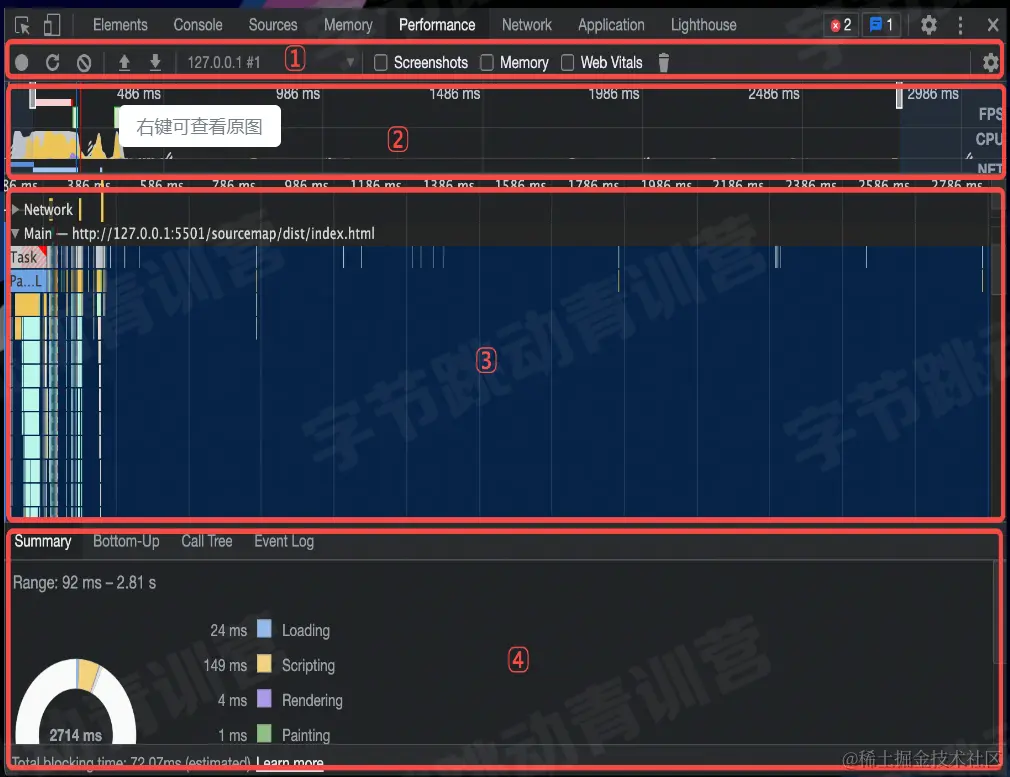Select the Summary tab
The height and width of the screenshot is (777, 1010).
pyautogui.click(x=43, y=541)
